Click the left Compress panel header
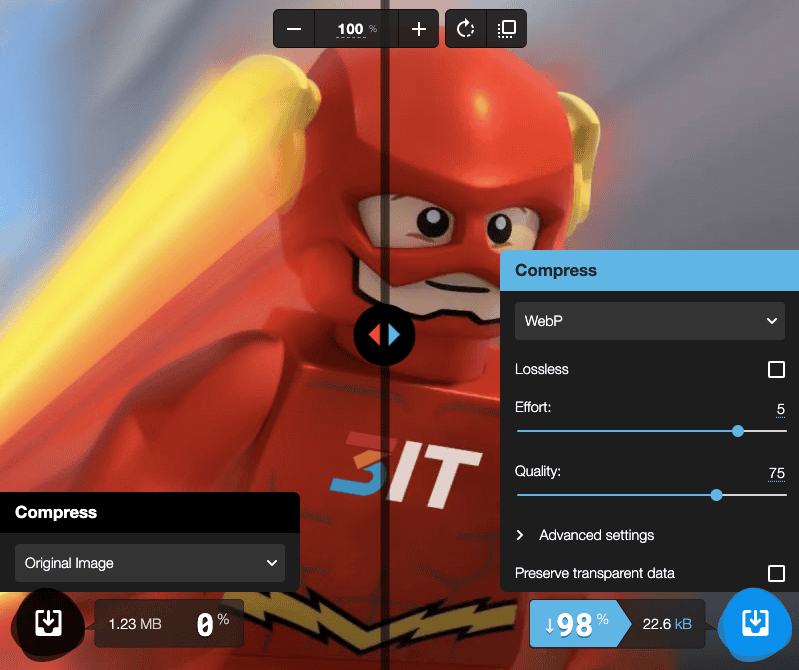799x670 pixels. pos(150,513)
